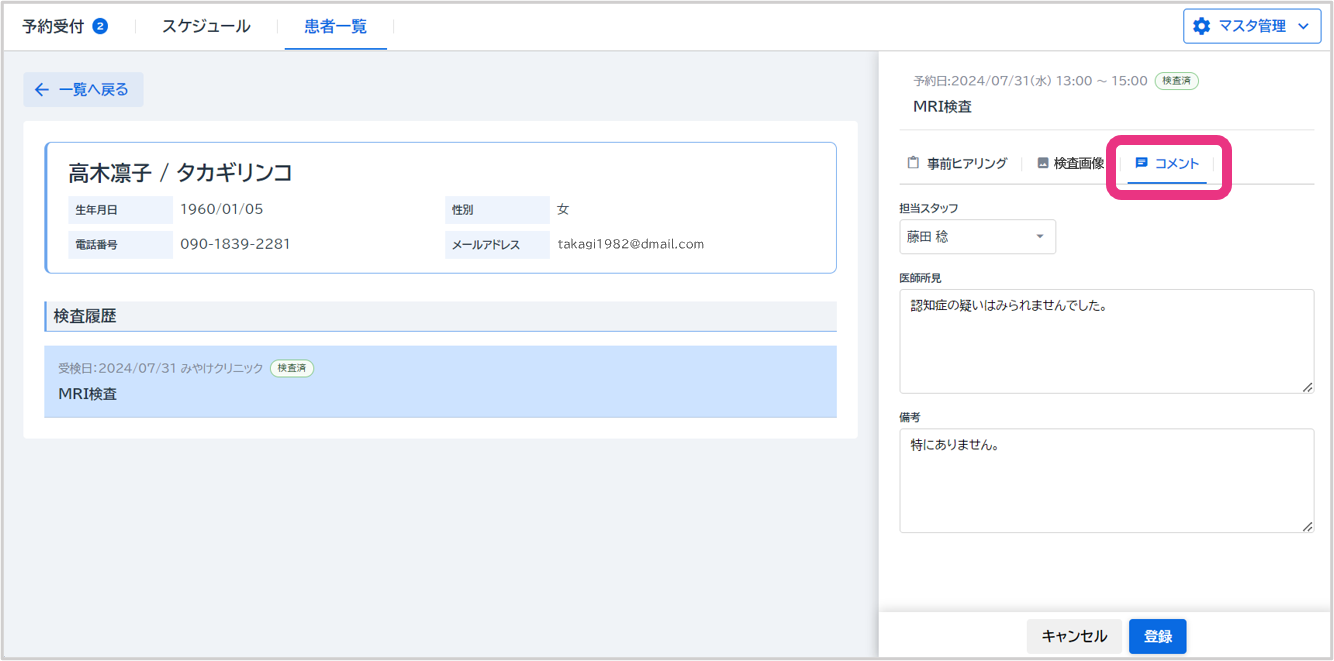Click the キャンセル button
Screen dimensions: 1334x661
(x=1074, y=636)
